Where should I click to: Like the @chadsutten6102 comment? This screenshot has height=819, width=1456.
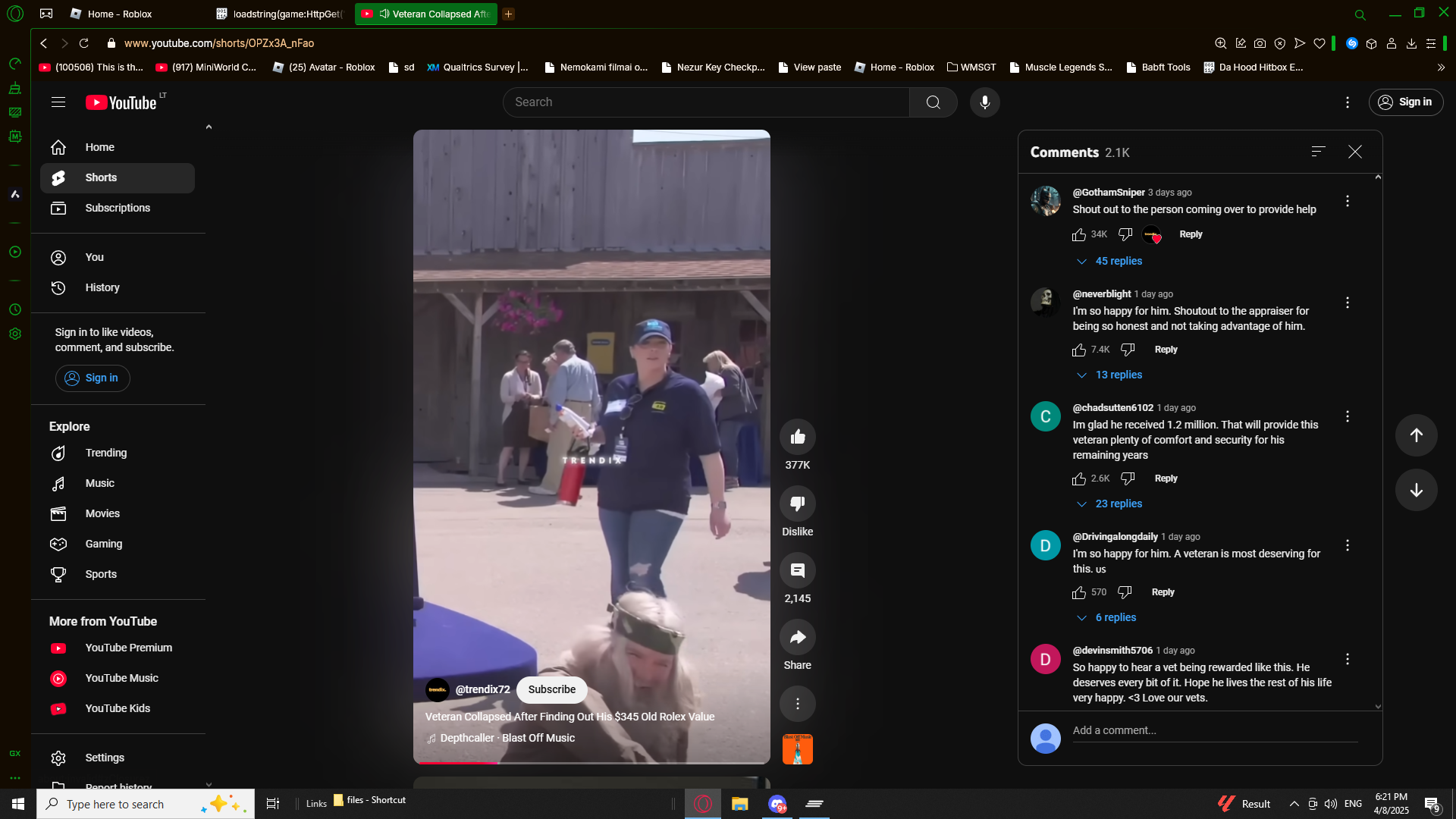coord(1079,479)
